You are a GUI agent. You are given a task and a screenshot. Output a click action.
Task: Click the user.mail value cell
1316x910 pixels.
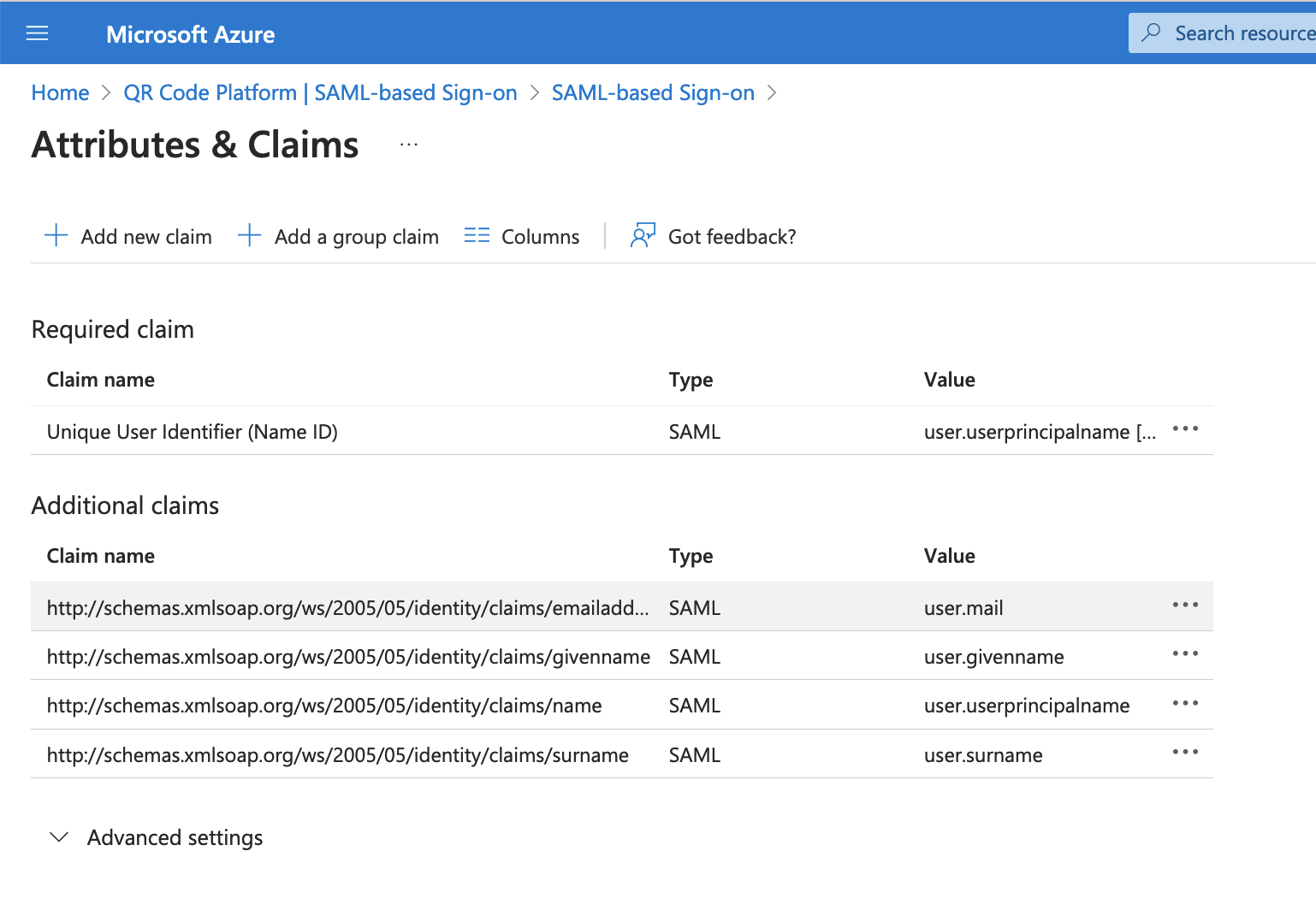point(963,608)
